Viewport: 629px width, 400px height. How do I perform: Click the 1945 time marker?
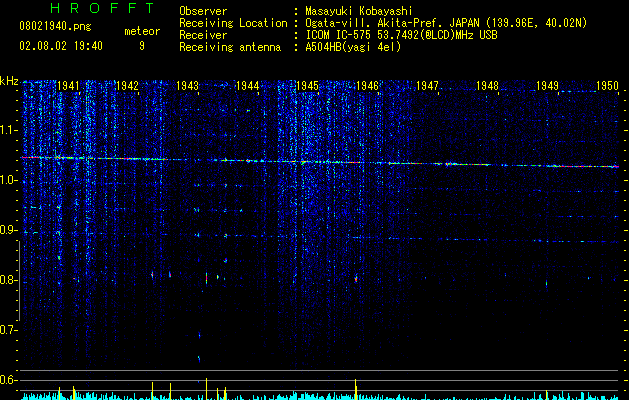(x=307, y=86)
